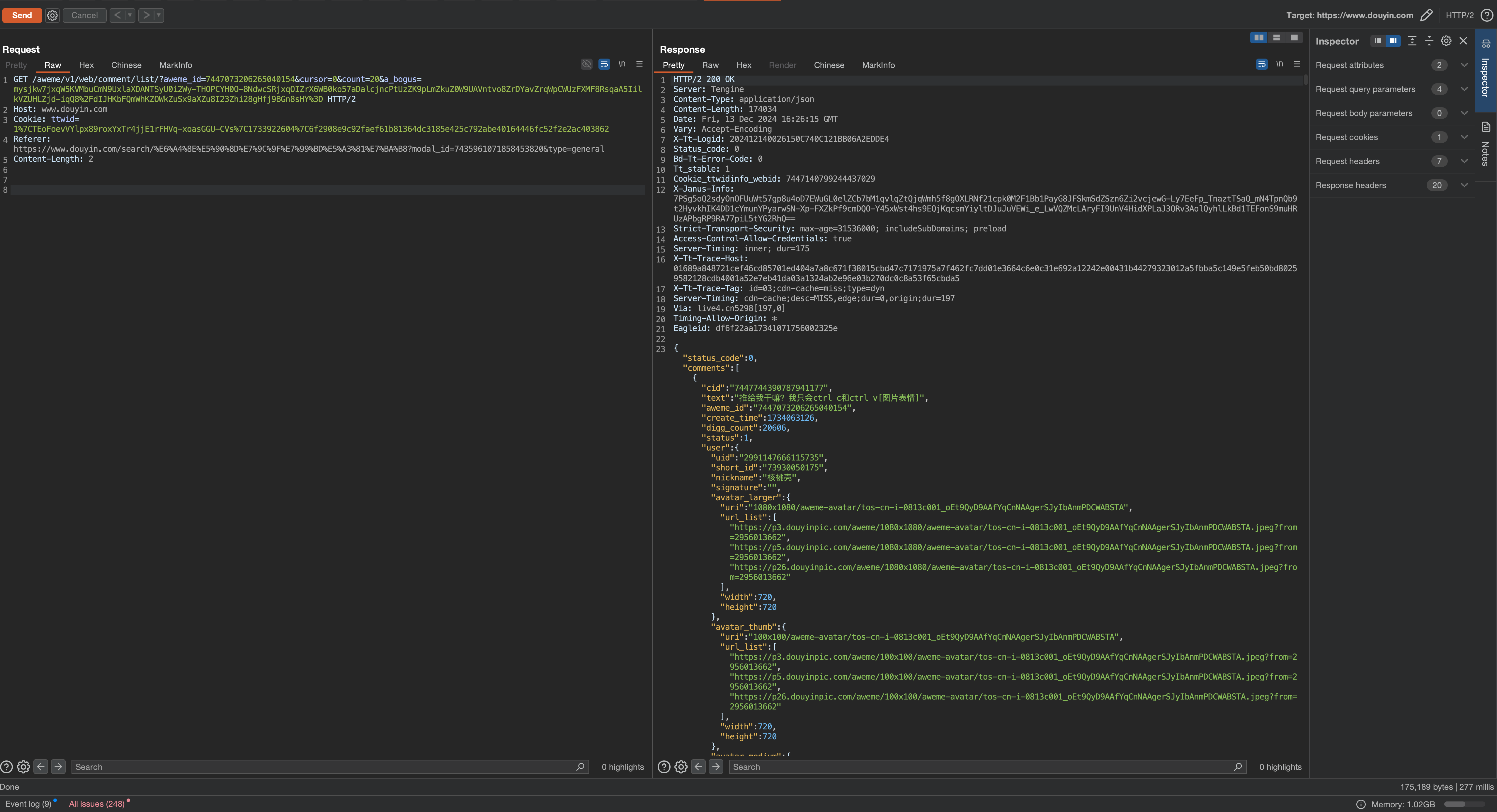1497x812 pixels.
Task: Select the Request Pretty tab
Action: pyautogui.click(x=16, y=65)
